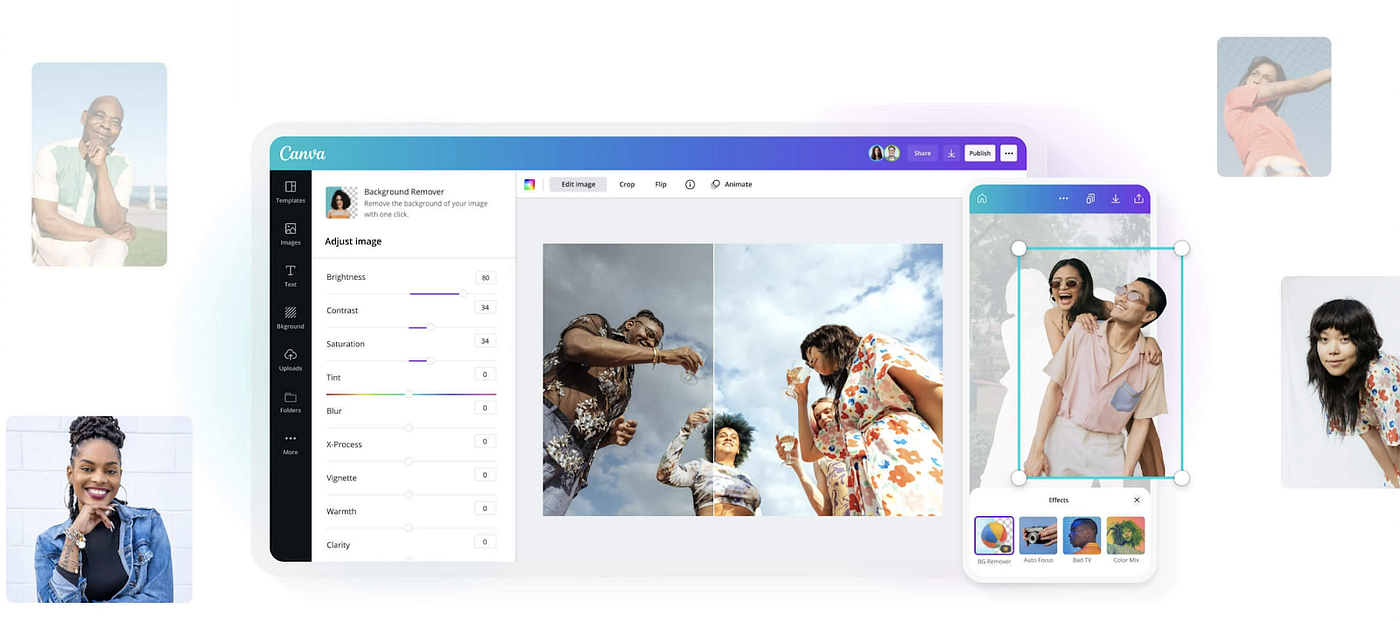Viewport: 1400px width, 621px height.
Task: Click the Brightness slider handle
Action: pyautogui.click(x=463, y=294)
